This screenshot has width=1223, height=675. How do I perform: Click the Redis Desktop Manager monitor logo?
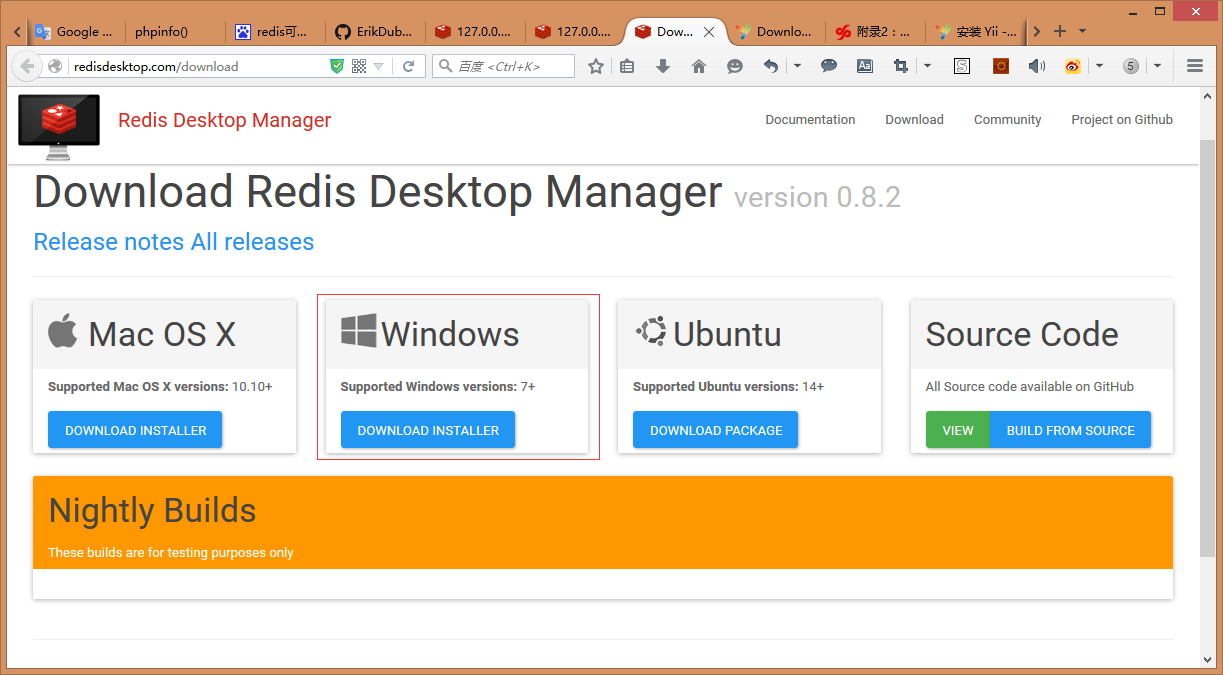59,127
